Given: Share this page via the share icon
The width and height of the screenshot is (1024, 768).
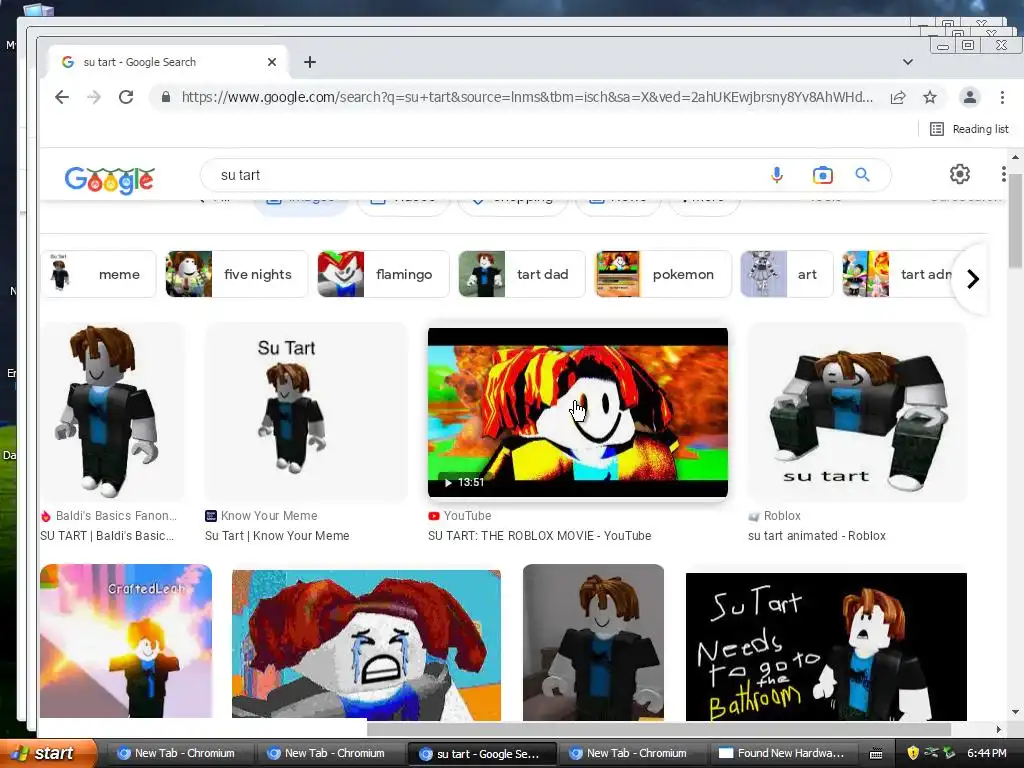Looking at the screenshot, I should coord(898,97).
